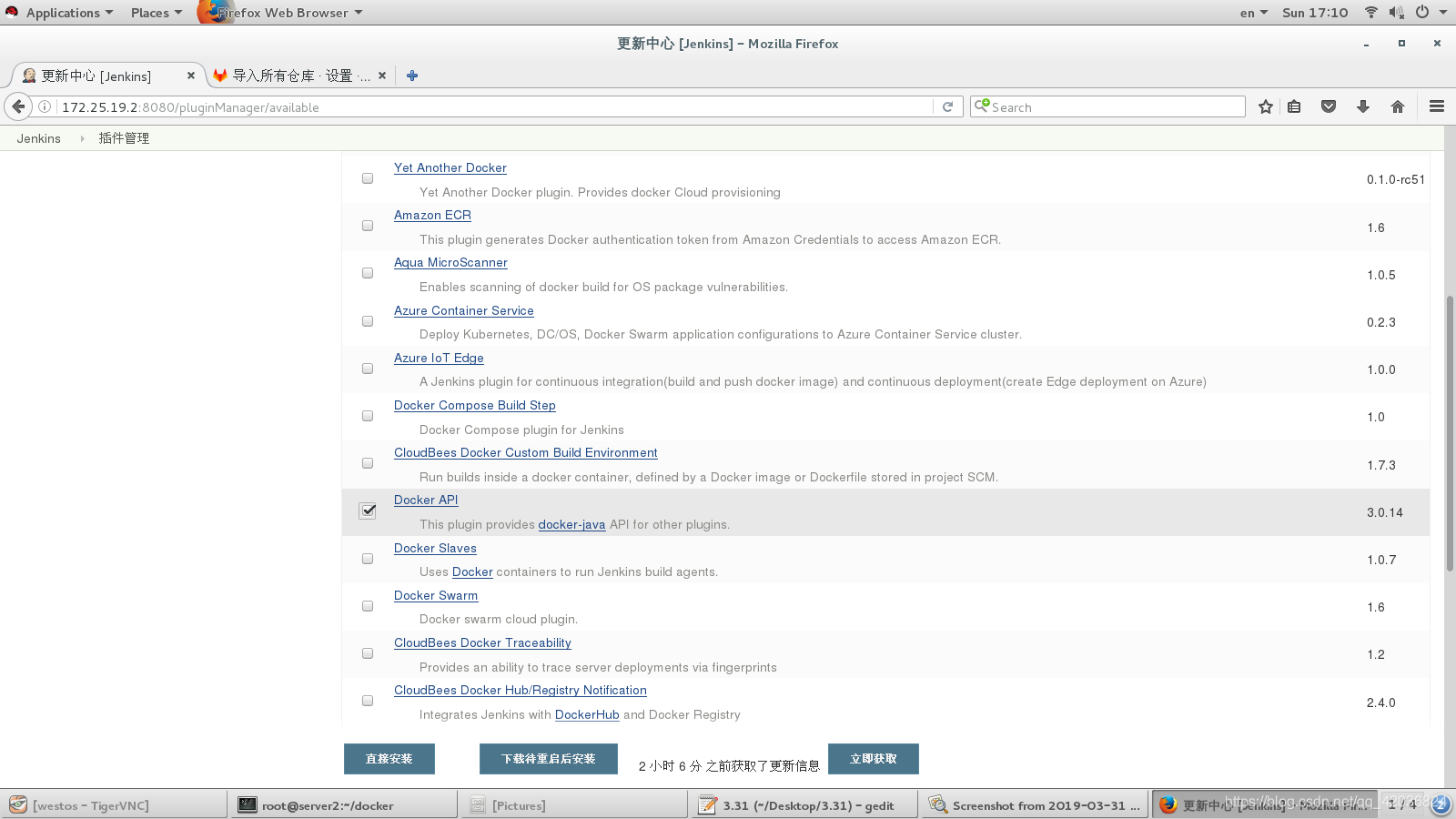Check CloudBees Docker Hub/Registry Notification checkbox
Viewport: 1456px width, 819px height.
coord(368,701)
